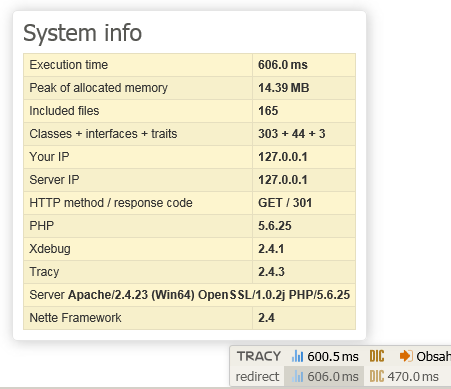
Task: Open the DIC container panel in the top bar row
Action: point(377,356)
